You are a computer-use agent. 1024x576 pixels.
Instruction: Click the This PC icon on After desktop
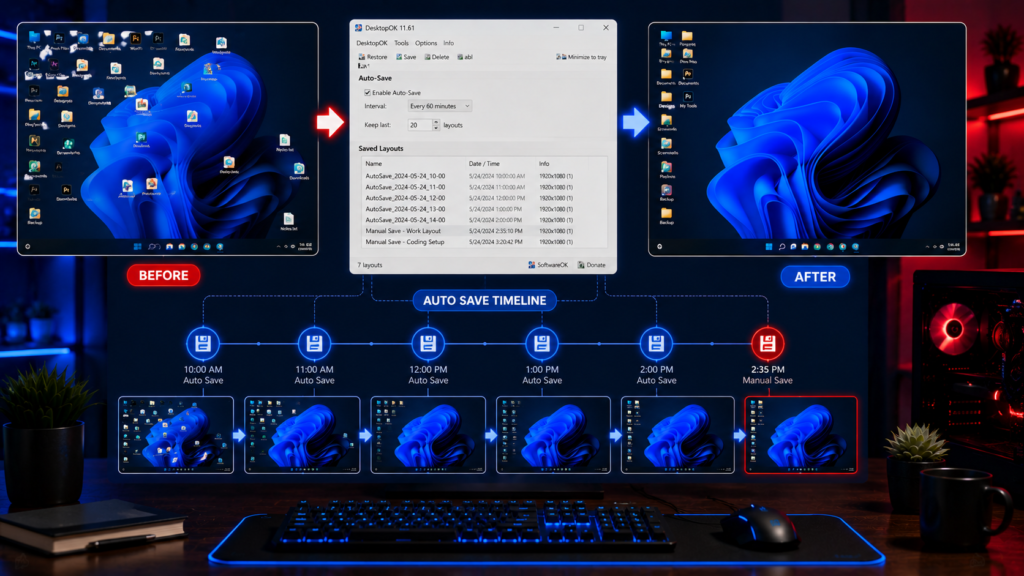click(666, 39)
